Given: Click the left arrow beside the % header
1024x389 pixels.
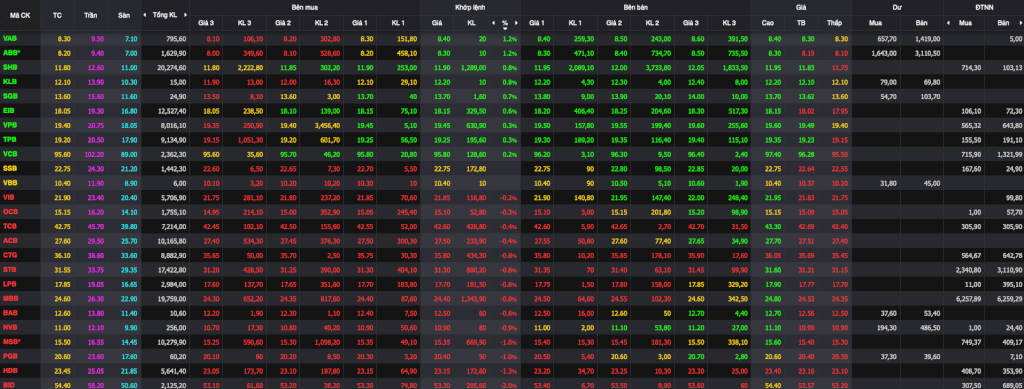Looking at the screenshot, I should [x=494, y=23].
